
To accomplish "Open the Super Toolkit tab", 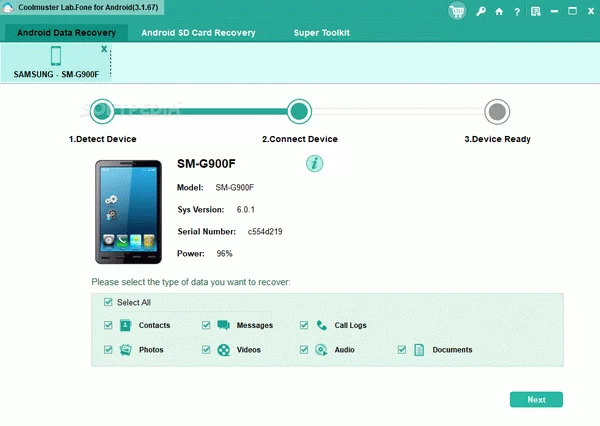I will coord(321,33).
